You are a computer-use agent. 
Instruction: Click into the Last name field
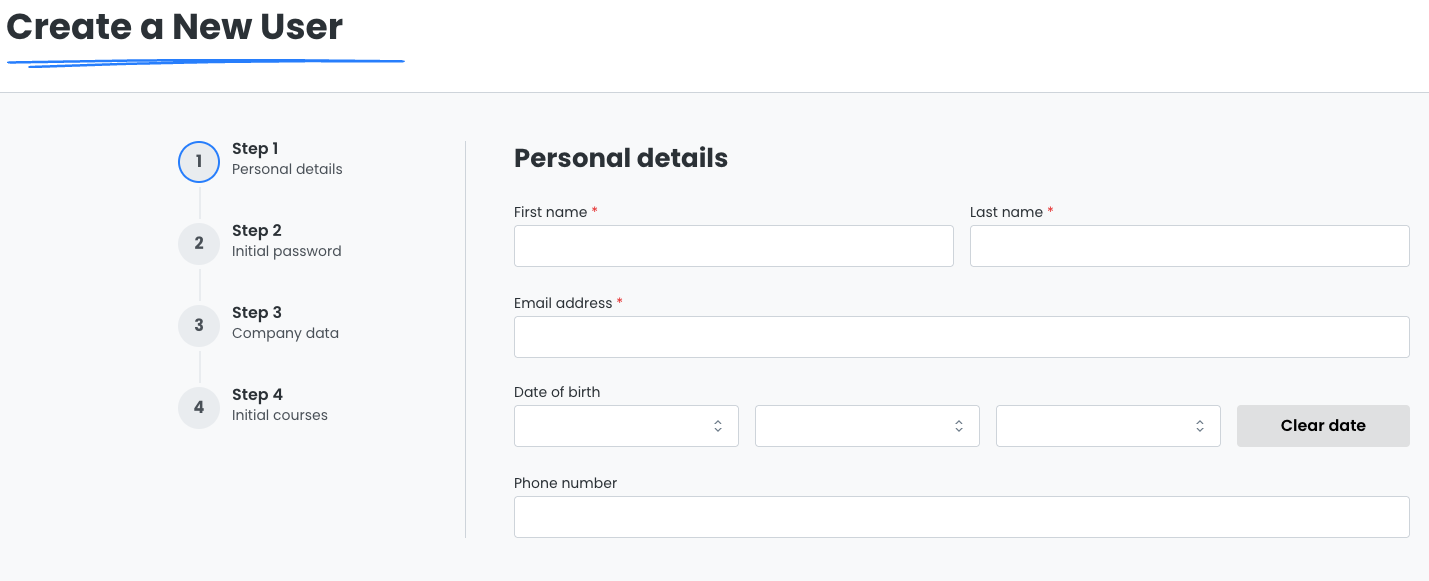tap(1189, 246)
